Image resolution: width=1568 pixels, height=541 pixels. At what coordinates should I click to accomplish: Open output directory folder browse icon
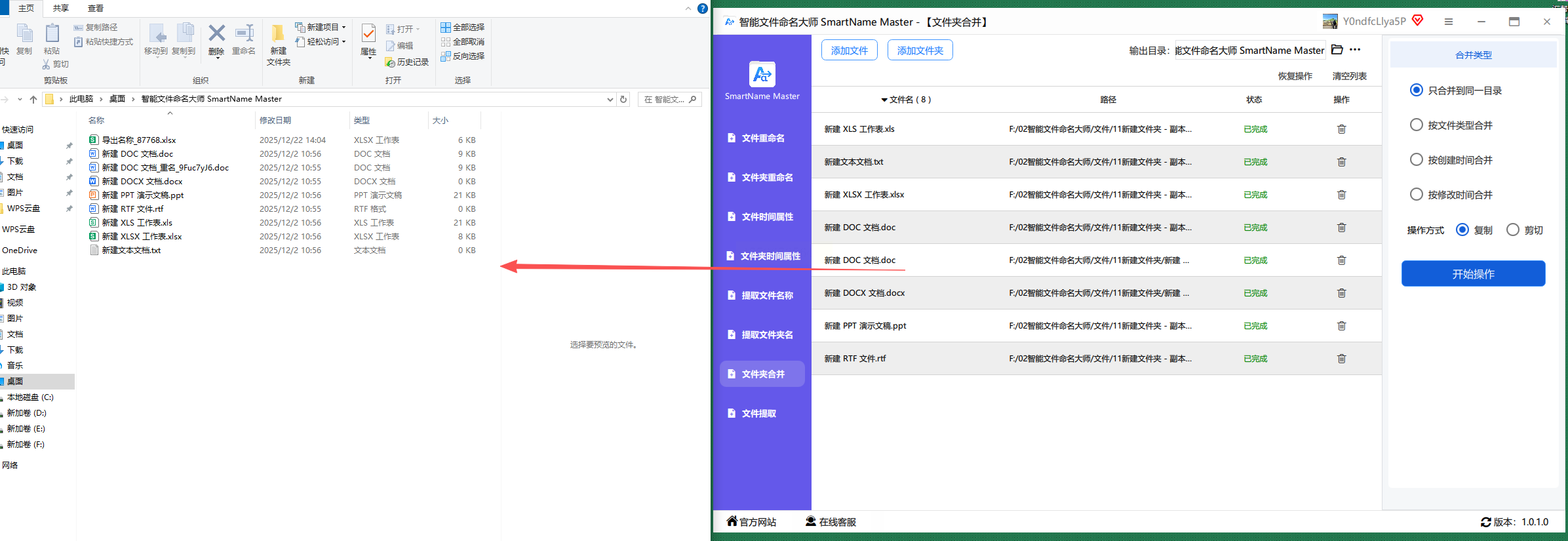[1337, 50]
